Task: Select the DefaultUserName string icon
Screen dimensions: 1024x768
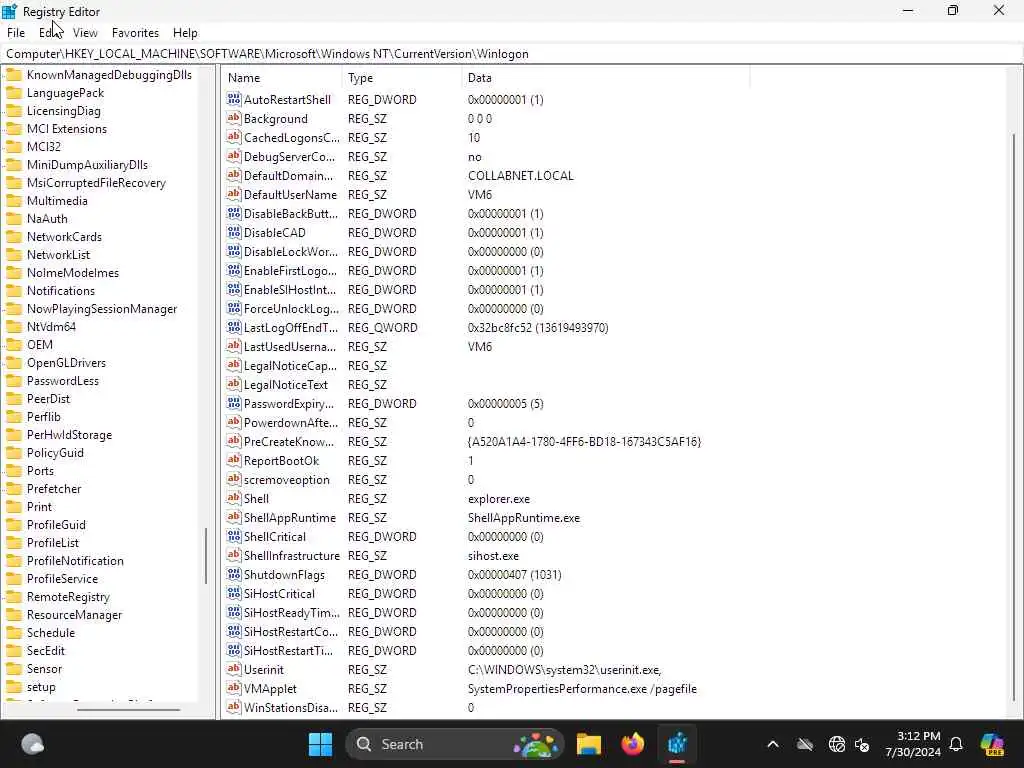Action: click(234, 194)
